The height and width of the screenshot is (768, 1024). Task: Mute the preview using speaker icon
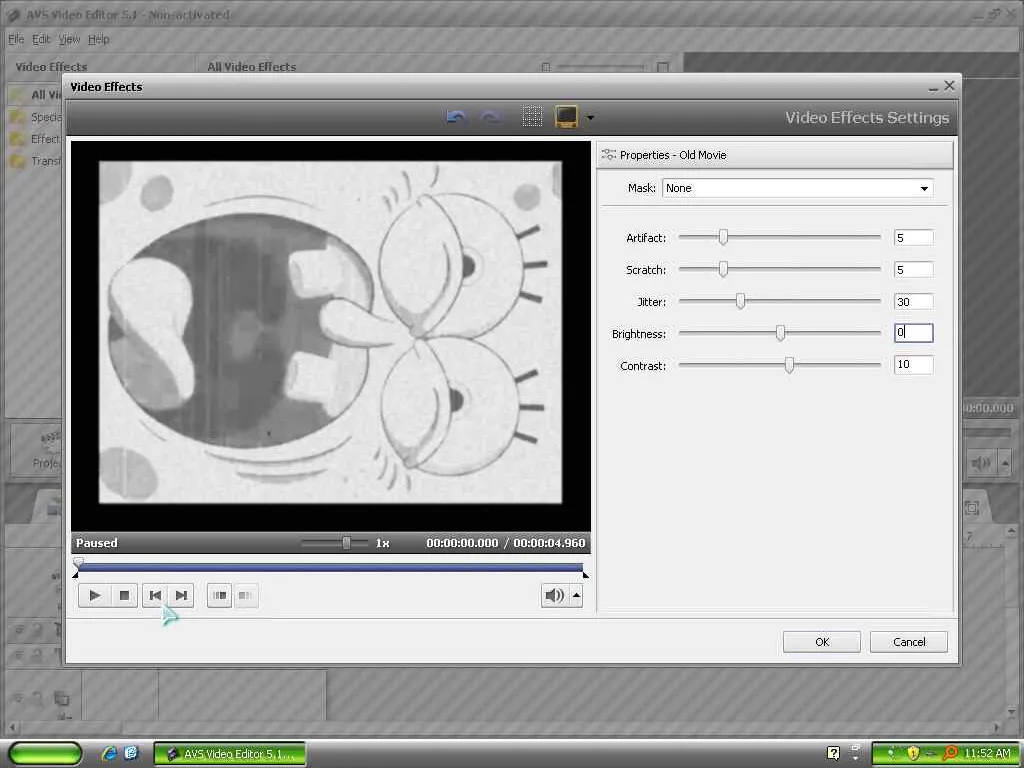(554, 596)
